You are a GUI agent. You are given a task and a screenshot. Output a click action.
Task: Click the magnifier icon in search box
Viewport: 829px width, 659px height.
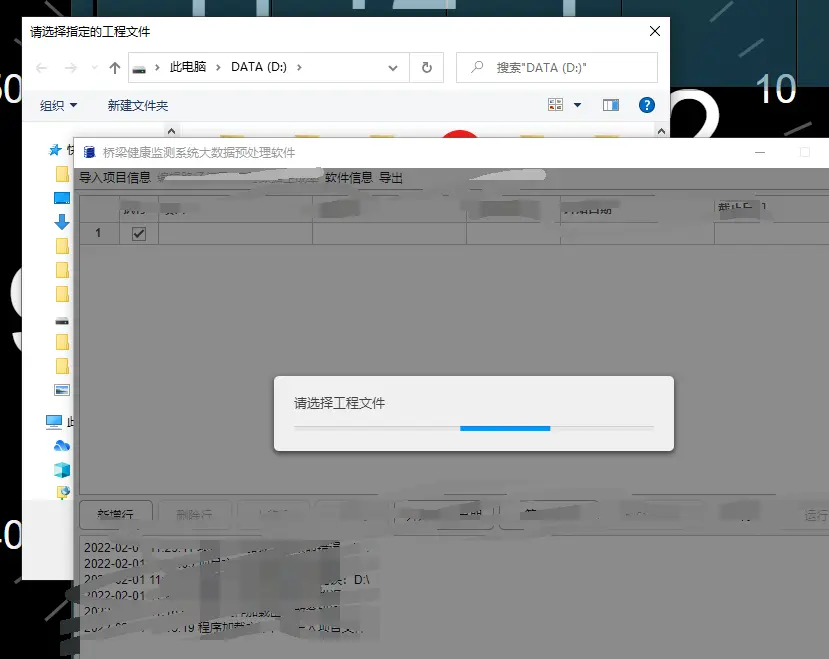477,67
